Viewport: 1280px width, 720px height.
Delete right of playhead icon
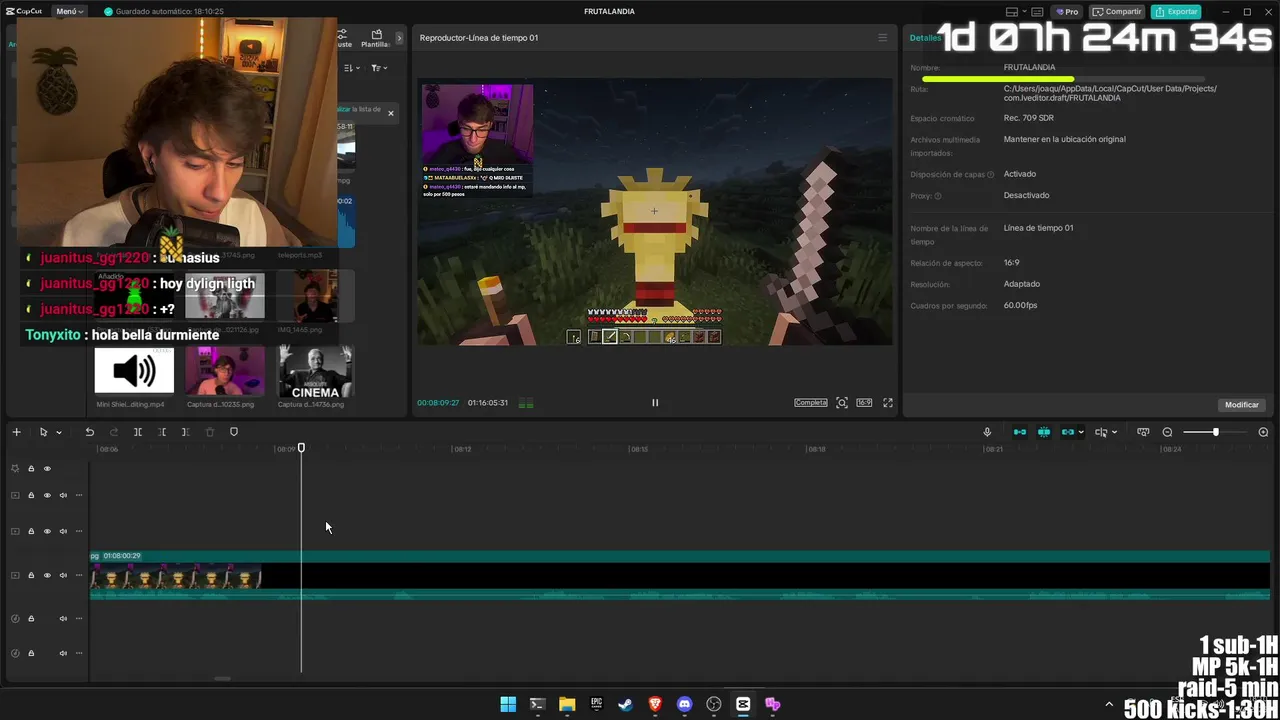[x=185, y=432]
